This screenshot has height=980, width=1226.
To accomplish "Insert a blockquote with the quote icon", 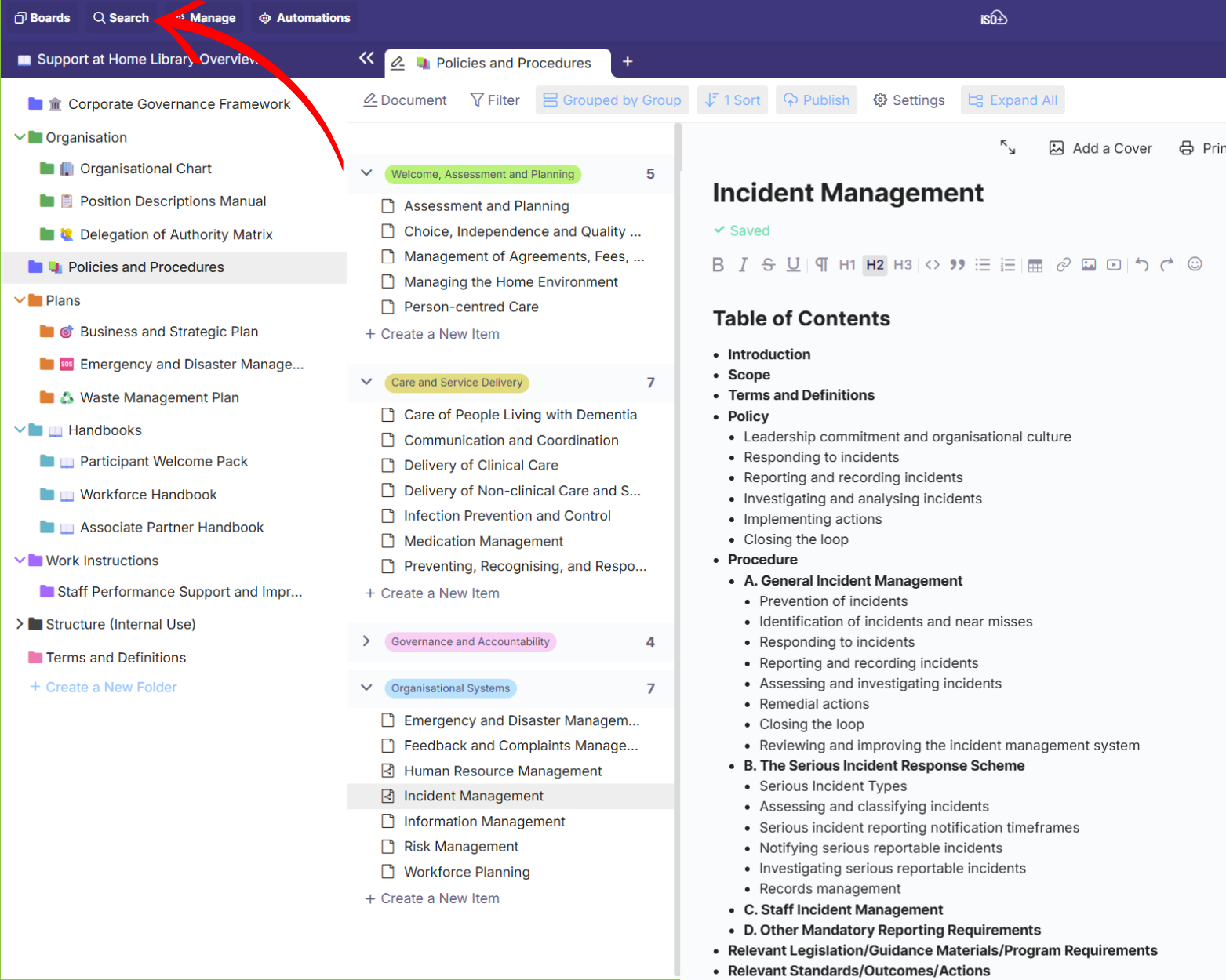I will (957, 265).
